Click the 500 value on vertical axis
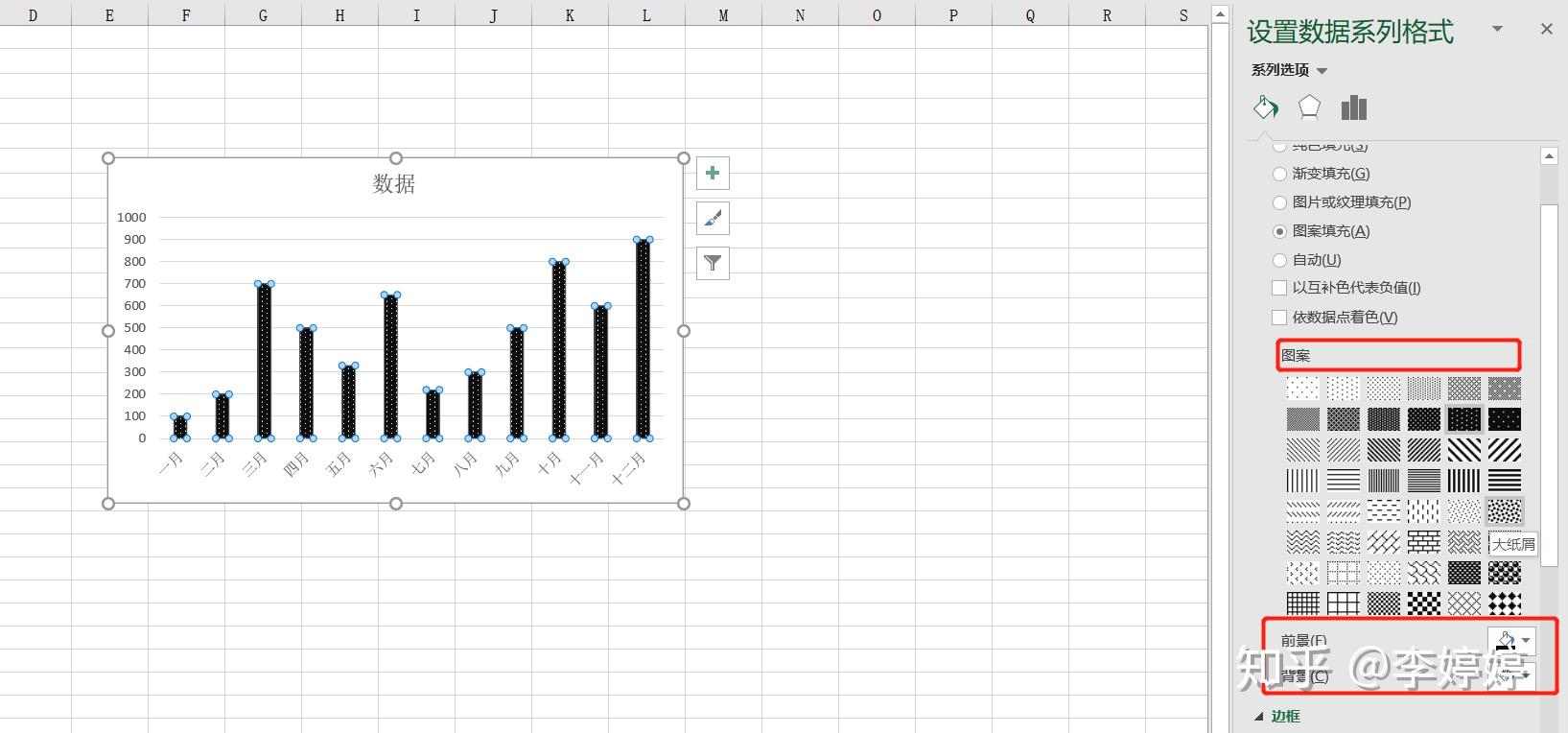 click(135, 328)
